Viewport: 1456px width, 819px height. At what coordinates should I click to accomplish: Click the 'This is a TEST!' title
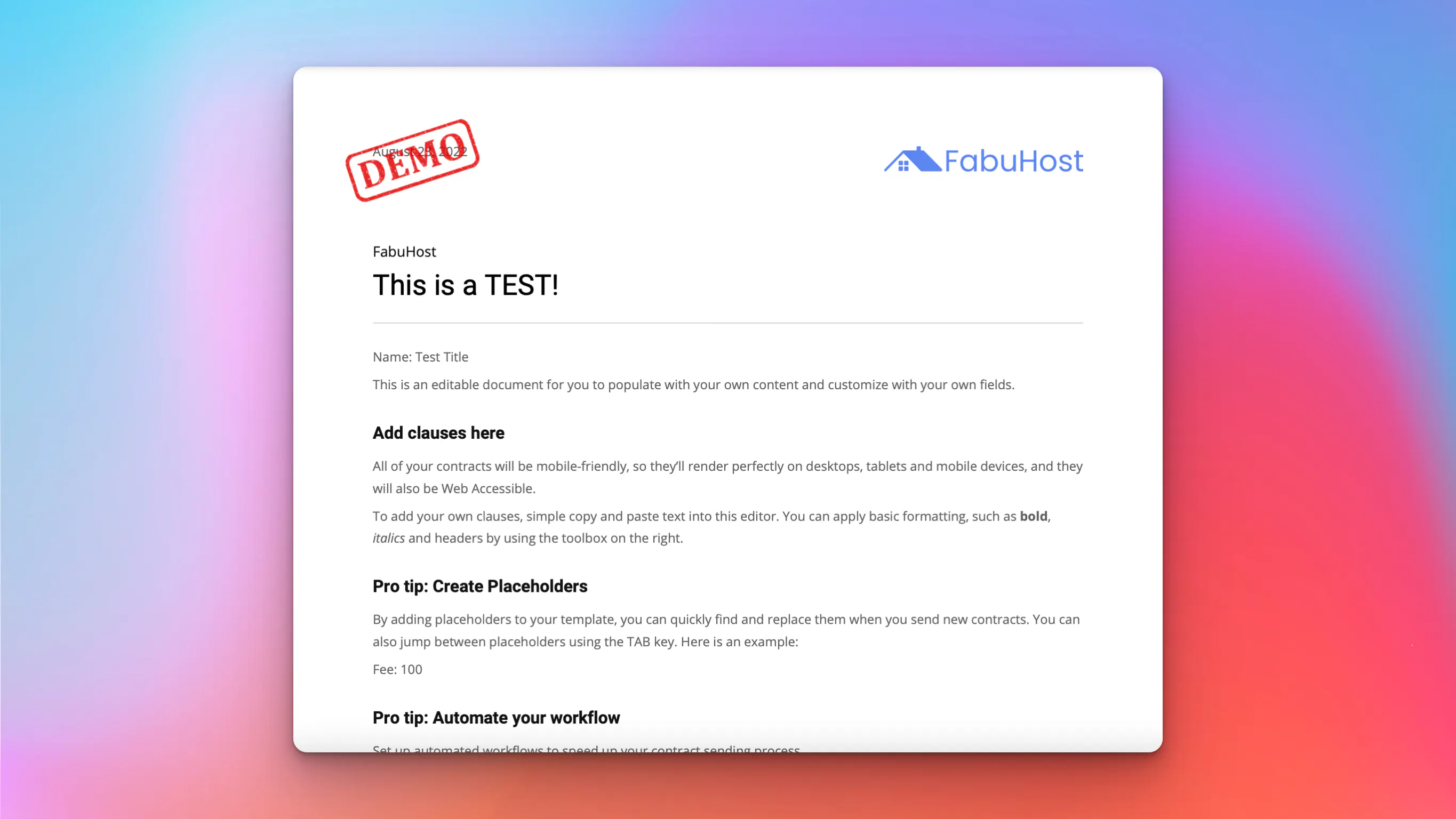pyautogui.click(x=465, y=285)
